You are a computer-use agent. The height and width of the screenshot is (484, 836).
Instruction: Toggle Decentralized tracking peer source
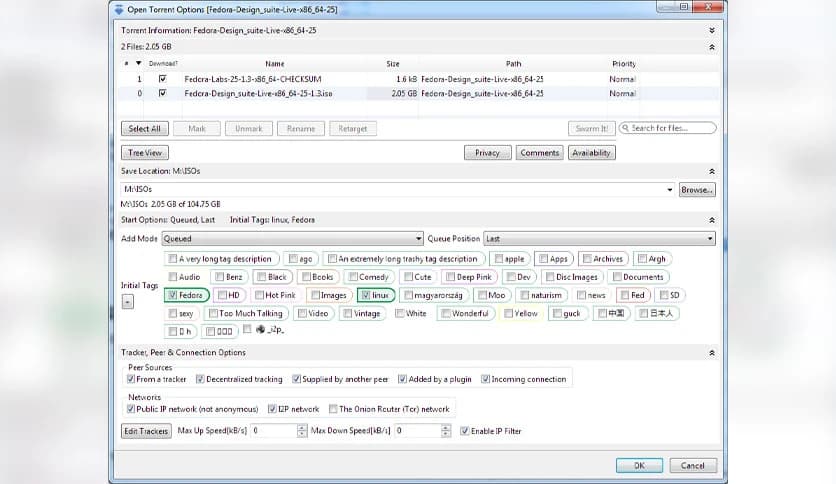[200, 379]
